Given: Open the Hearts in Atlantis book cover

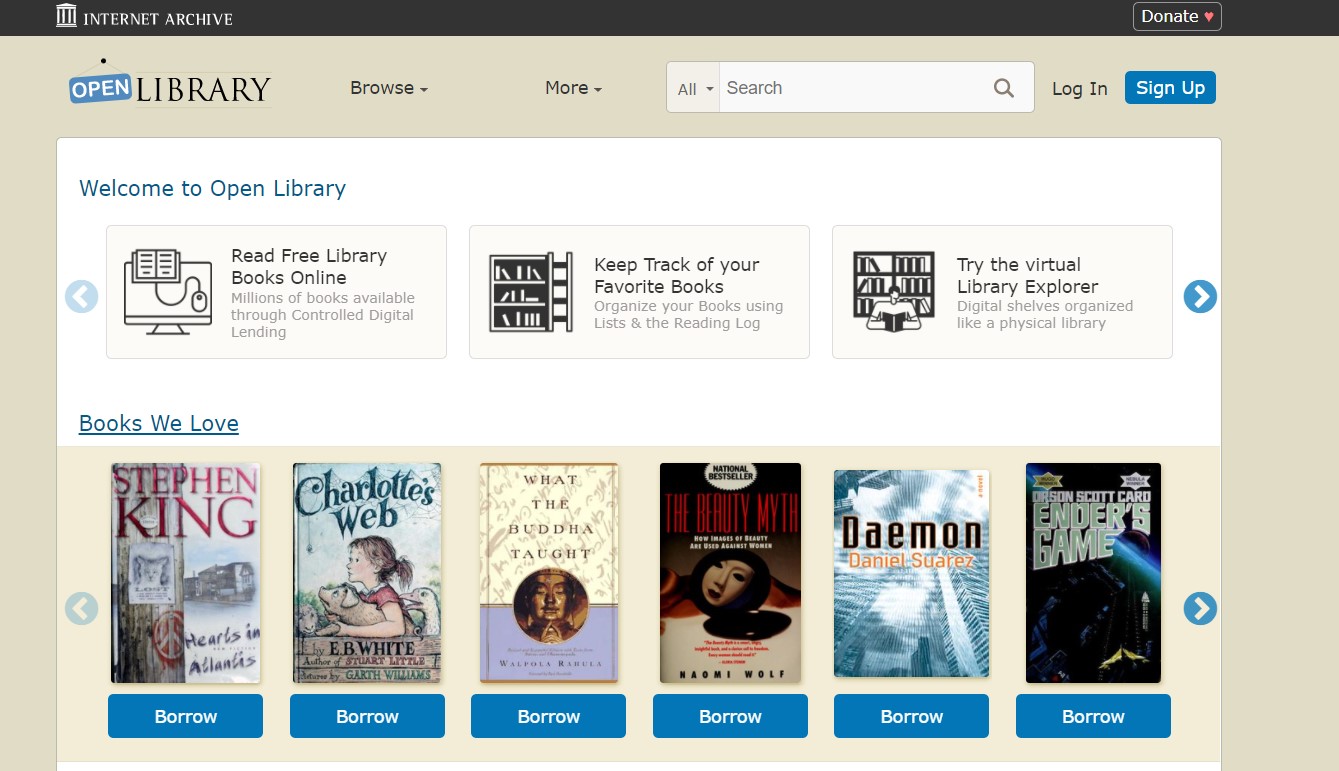Looking at the screenshot, I should pos(185,573).
